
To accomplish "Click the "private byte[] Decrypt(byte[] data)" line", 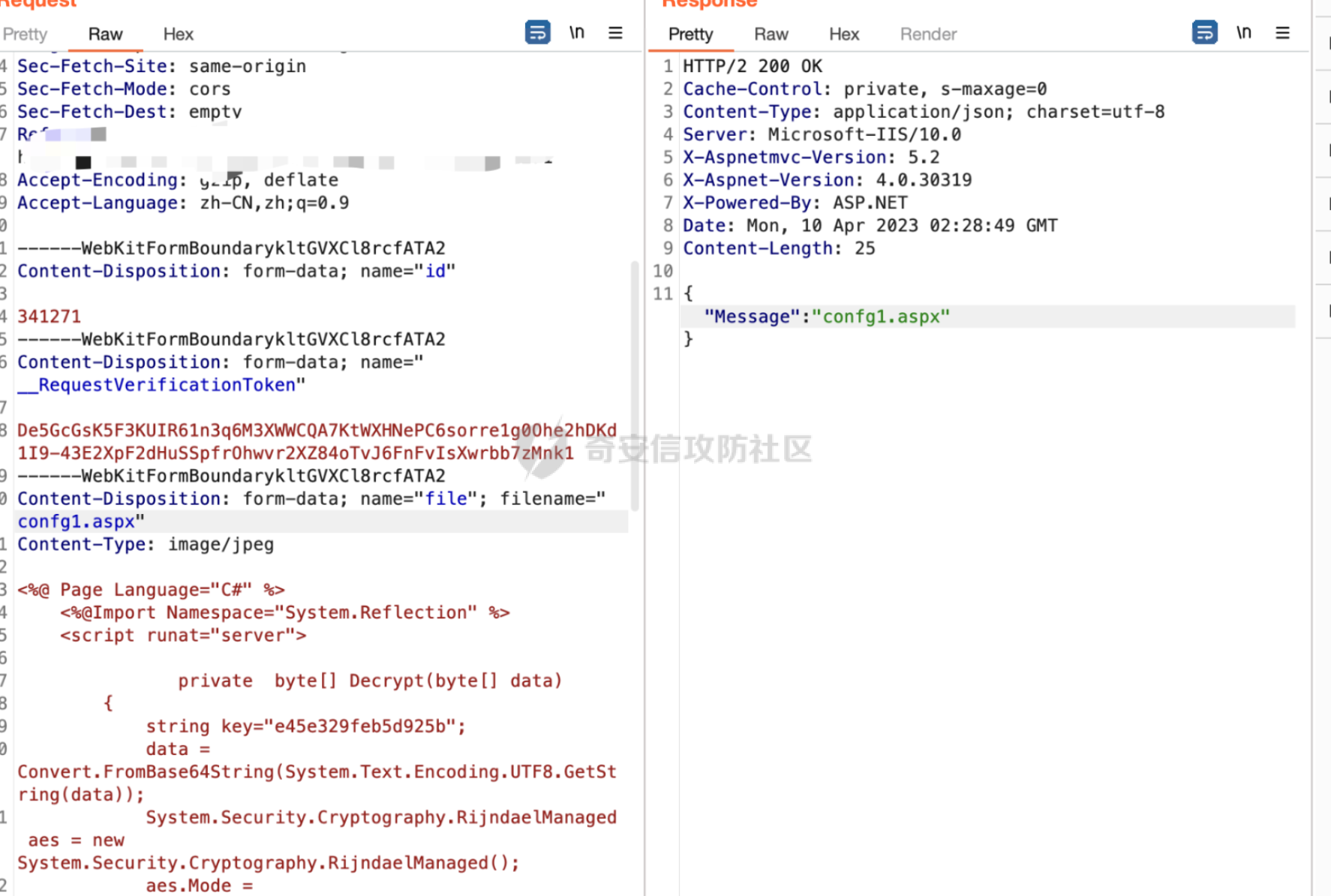I will pos(370,681).
